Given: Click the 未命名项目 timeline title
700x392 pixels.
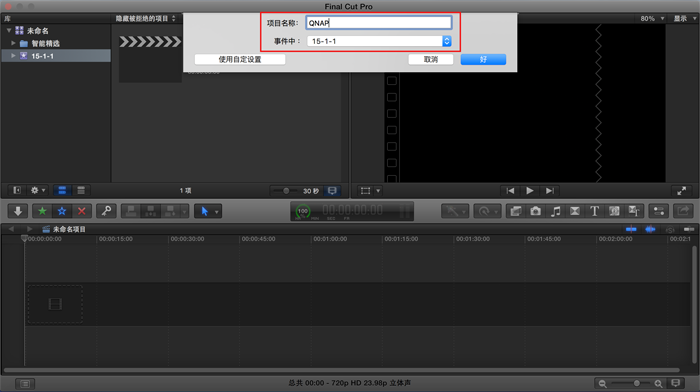Looking at the screenshot, I should pos(69,229).
